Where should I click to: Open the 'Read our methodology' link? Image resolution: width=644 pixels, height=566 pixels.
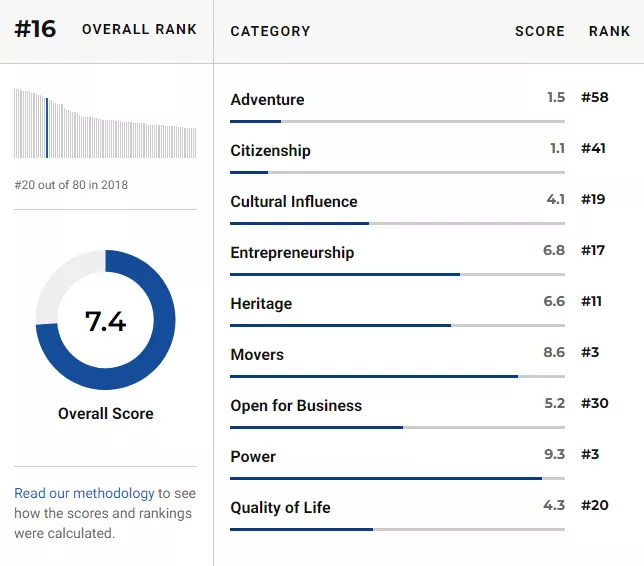[84, 493]
